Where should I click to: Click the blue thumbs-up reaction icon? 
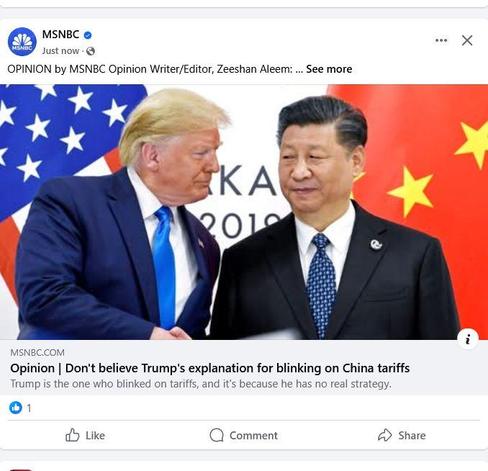[16, 407]
